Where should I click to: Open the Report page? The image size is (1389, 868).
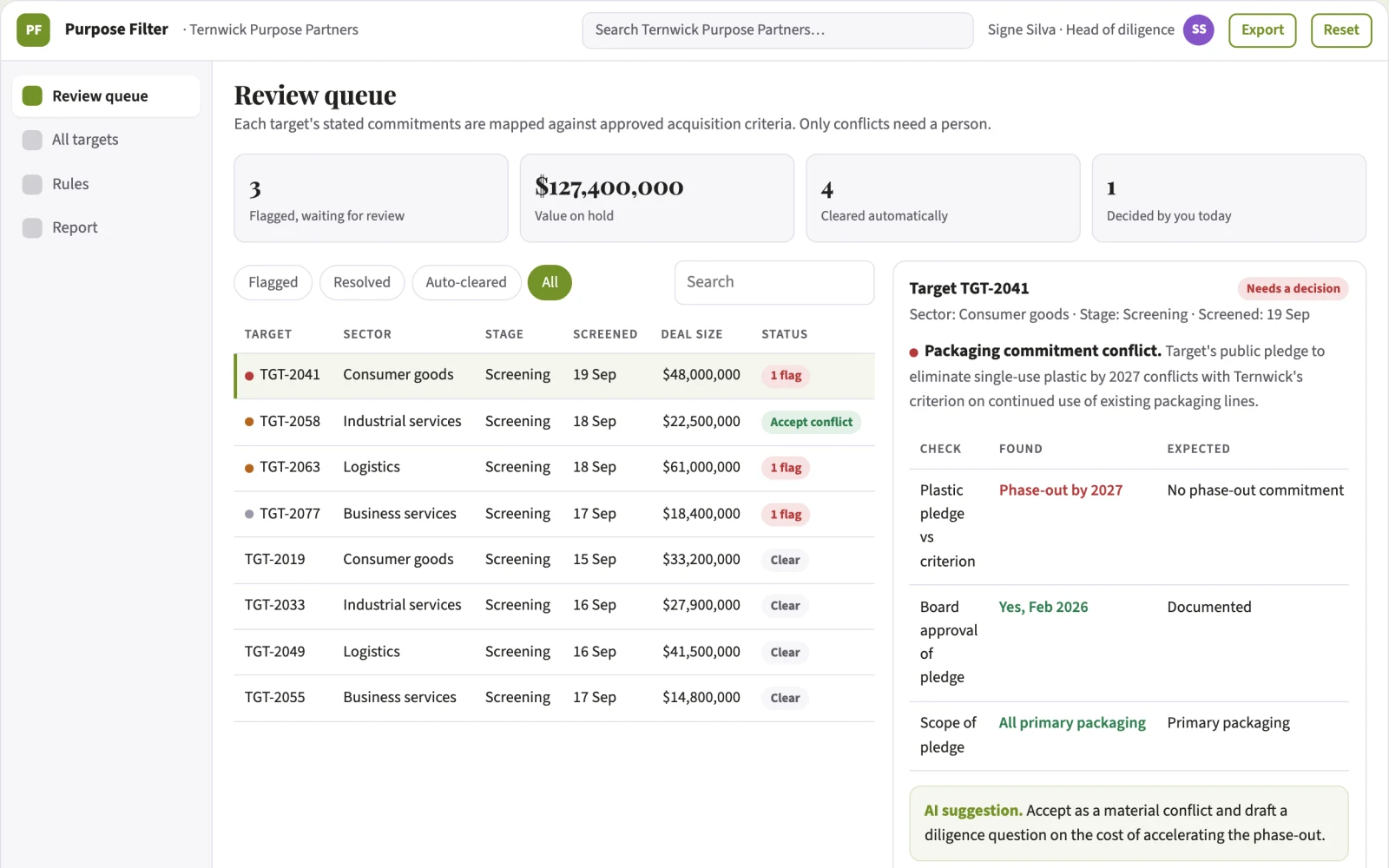point(106,227)
